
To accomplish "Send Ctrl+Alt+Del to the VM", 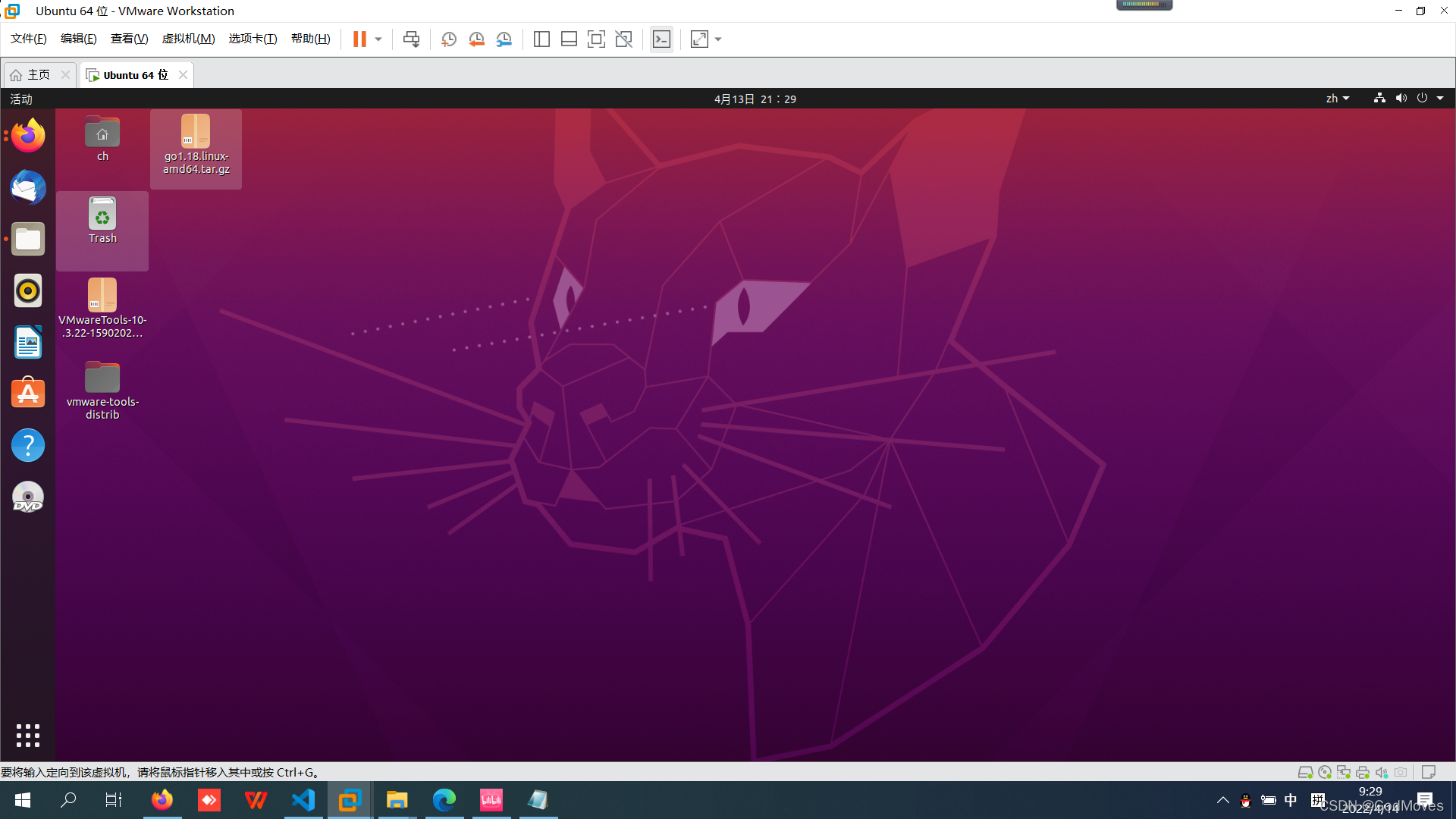I will point(411,39).
